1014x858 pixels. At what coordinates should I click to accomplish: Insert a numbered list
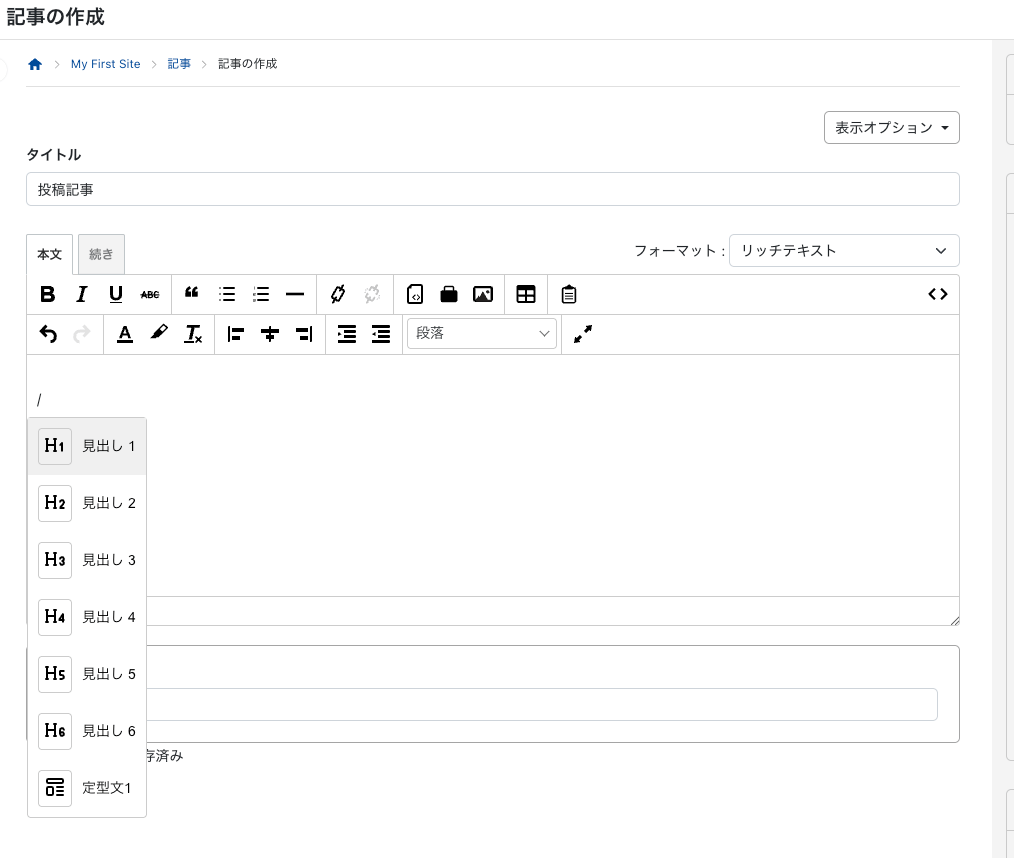click(x=261, y=295)
